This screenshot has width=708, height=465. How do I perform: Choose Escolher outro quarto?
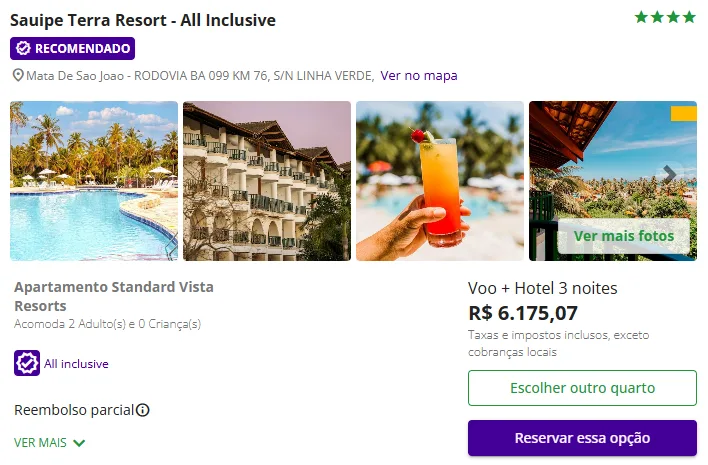click(582, 388)
